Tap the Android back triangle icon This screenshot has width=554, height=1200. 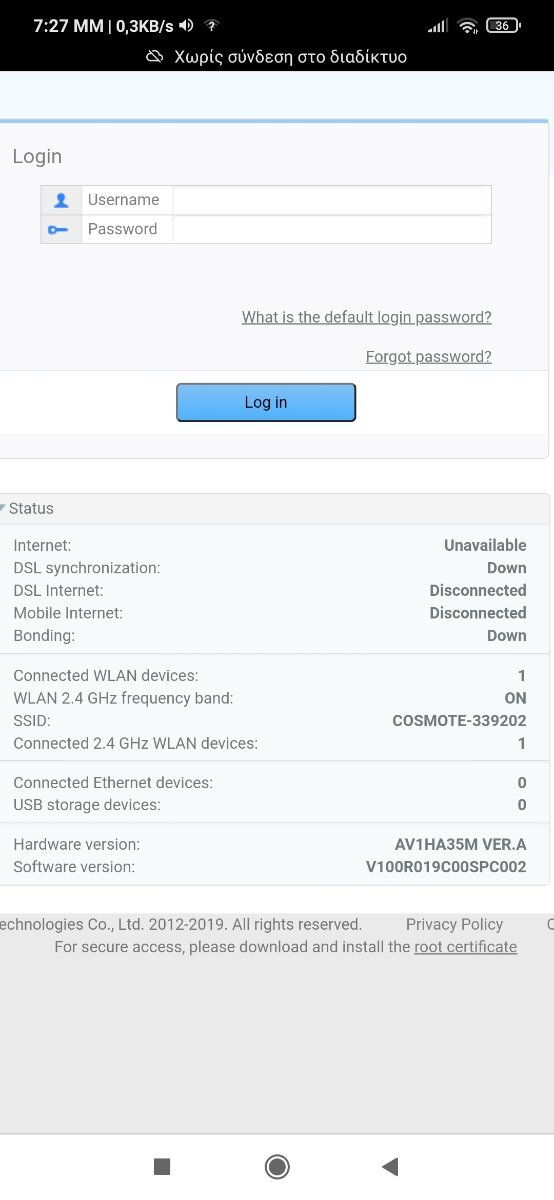pos(390,1166)
